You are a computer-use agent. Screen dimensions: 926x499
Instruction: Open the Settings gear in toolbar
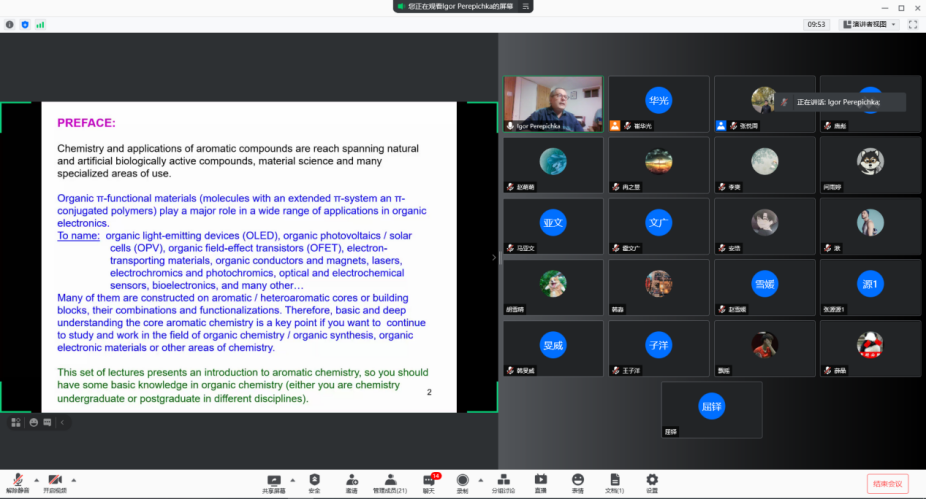pyautogui.click(x=652, y=481)
